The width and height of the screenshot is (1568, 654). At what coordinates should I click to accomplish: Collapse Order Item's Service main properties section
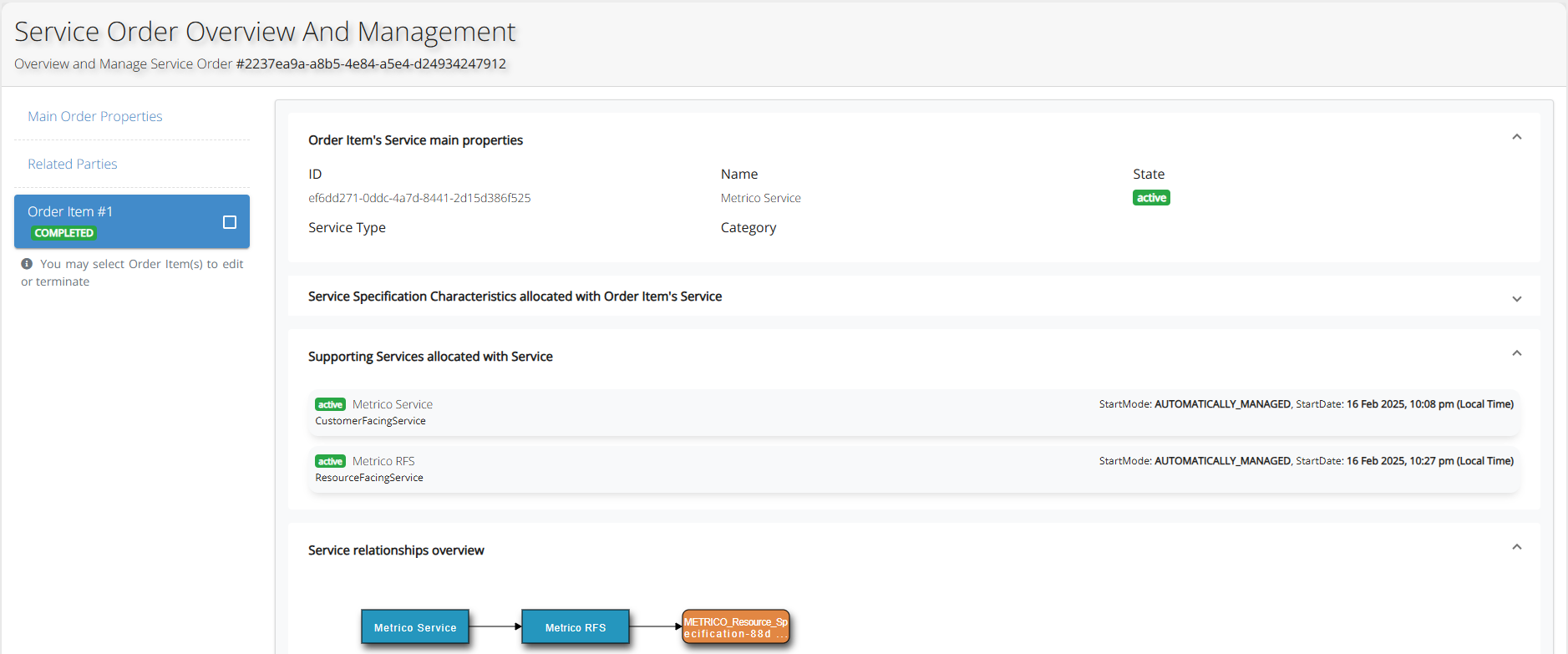click(x=1516, y=137)
